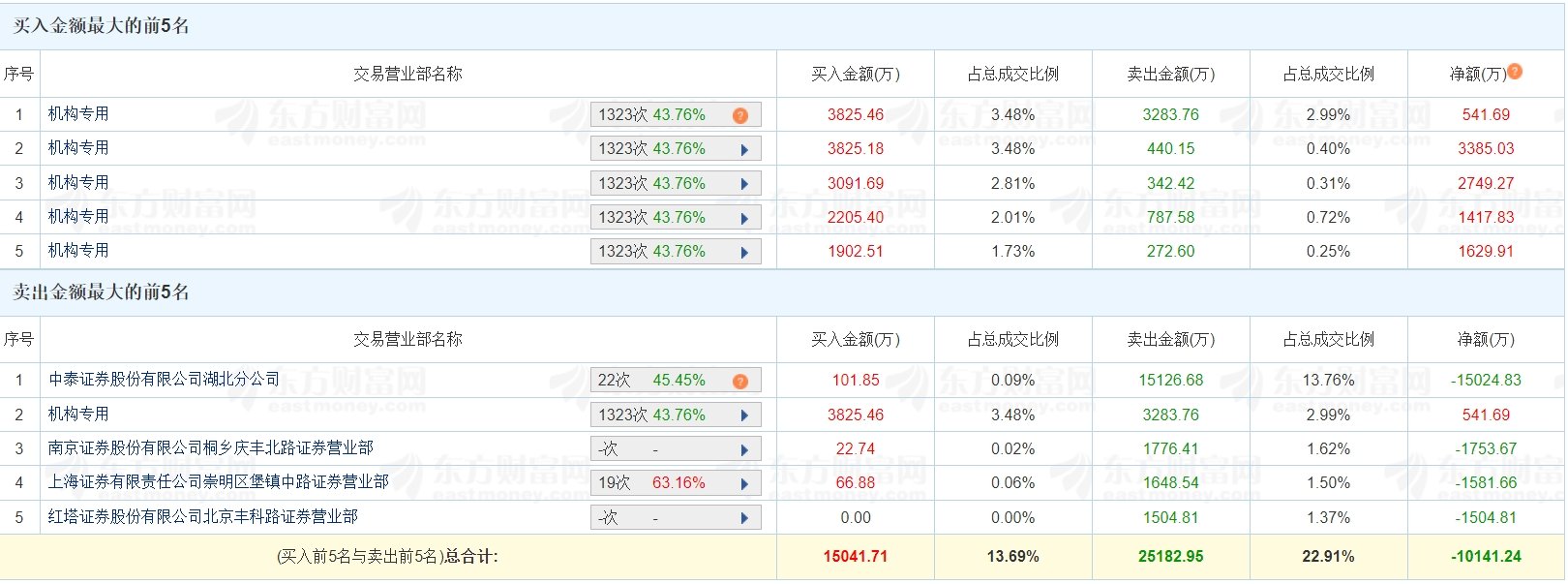Click 机构专用 in buy row 4
The height and width of the screenshot is (584, 1568).
tap(78, 216)
